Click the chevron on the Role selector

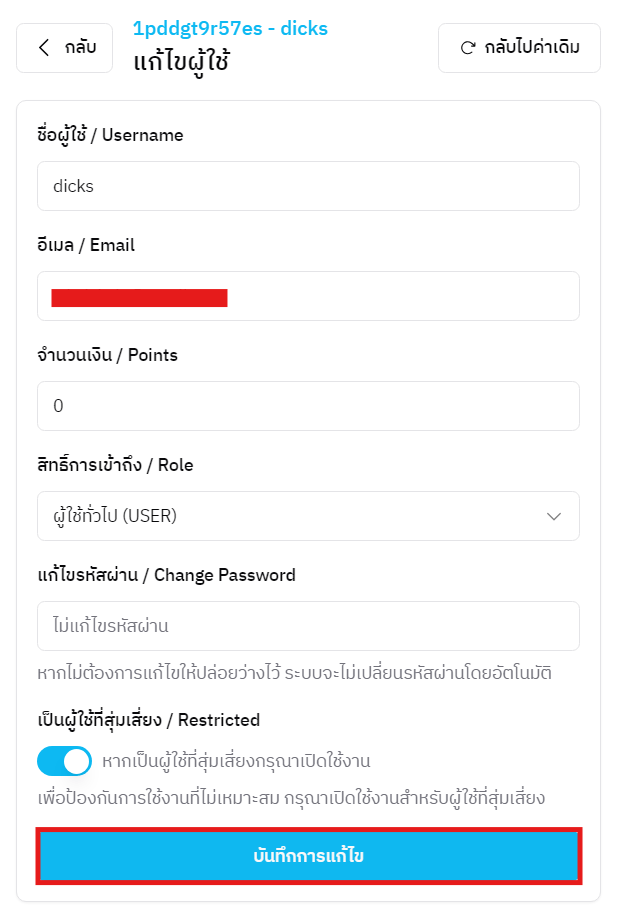556,516
